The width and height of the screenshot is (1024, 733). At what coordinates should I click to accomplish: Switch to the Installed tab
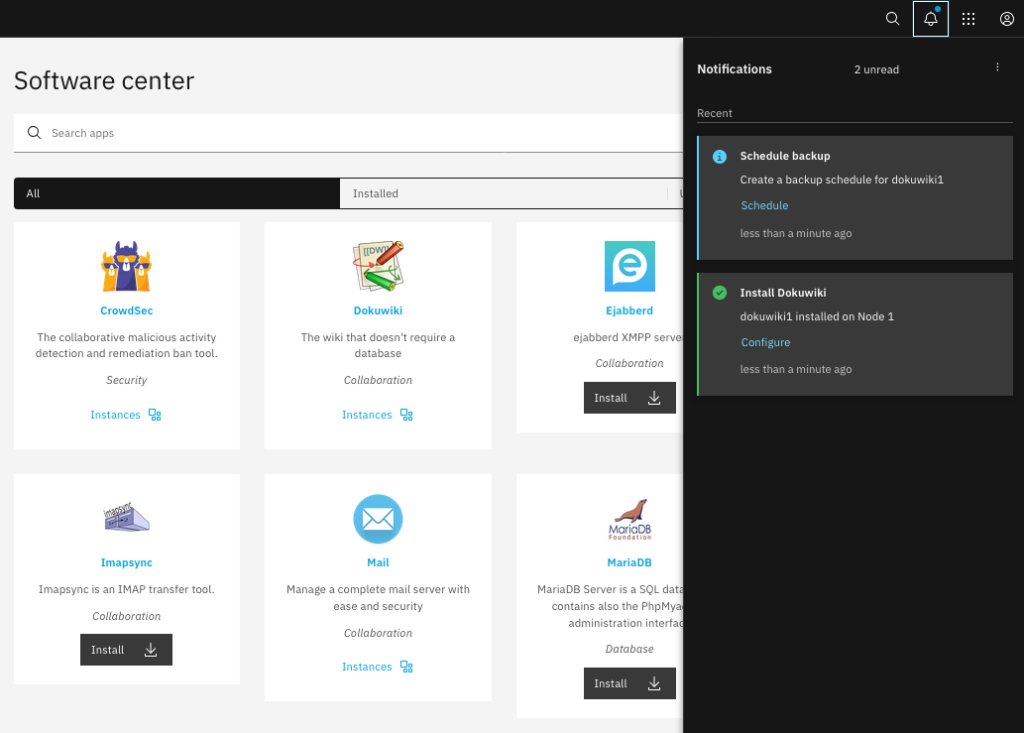coord(503,193)
